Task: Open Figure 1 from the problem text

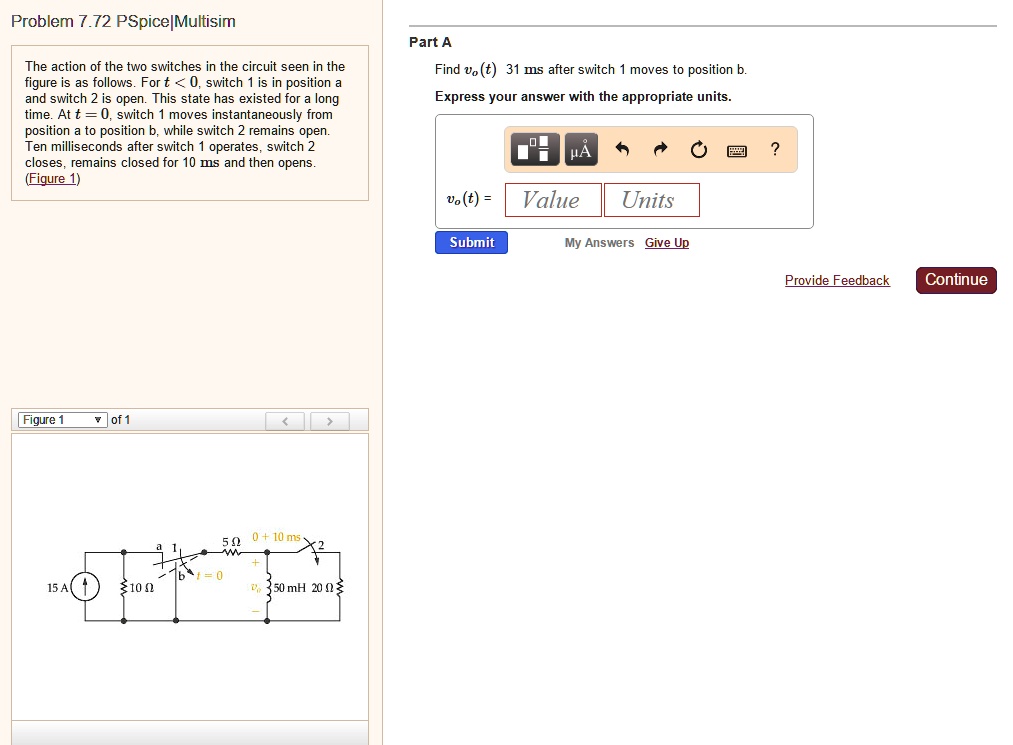Action: pyautogui.click(x=48, y=178)
